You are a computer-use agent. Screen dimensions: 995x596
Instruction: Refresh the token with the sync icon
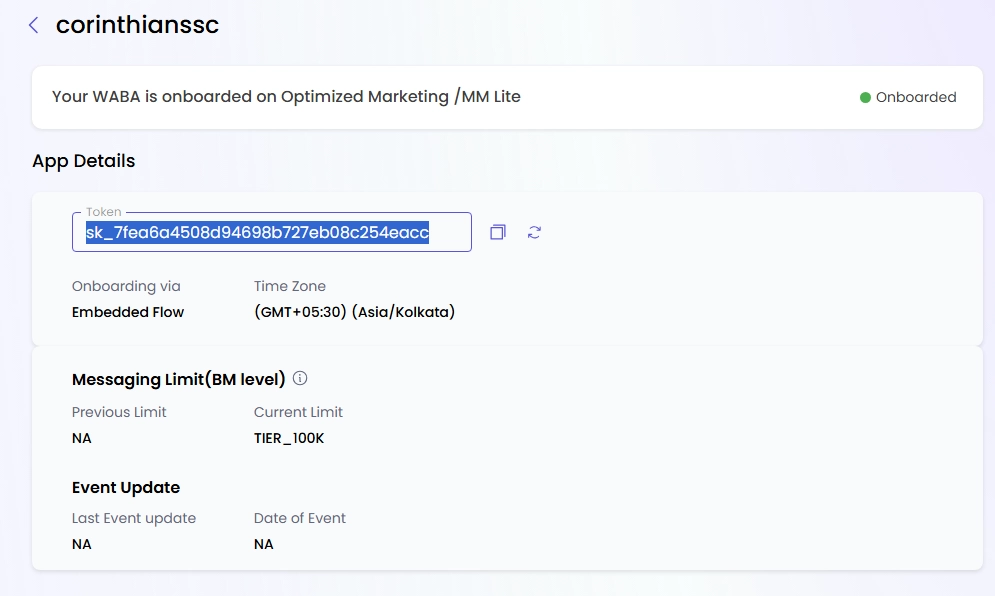click(534, 231)
